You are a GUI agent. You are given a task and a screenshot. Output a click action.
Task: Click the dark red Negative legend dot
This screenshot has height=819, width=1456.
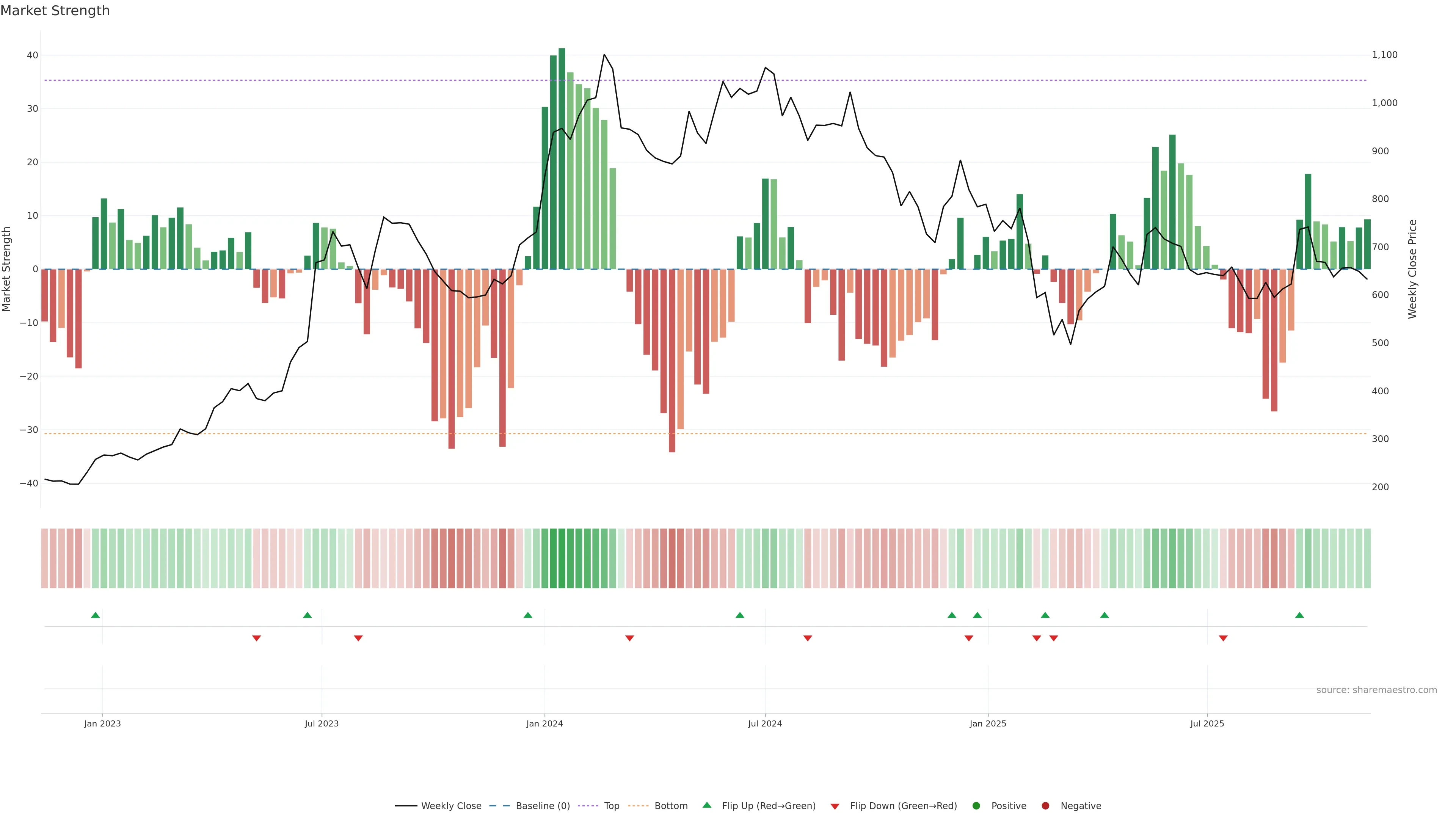coord(1045,806)
